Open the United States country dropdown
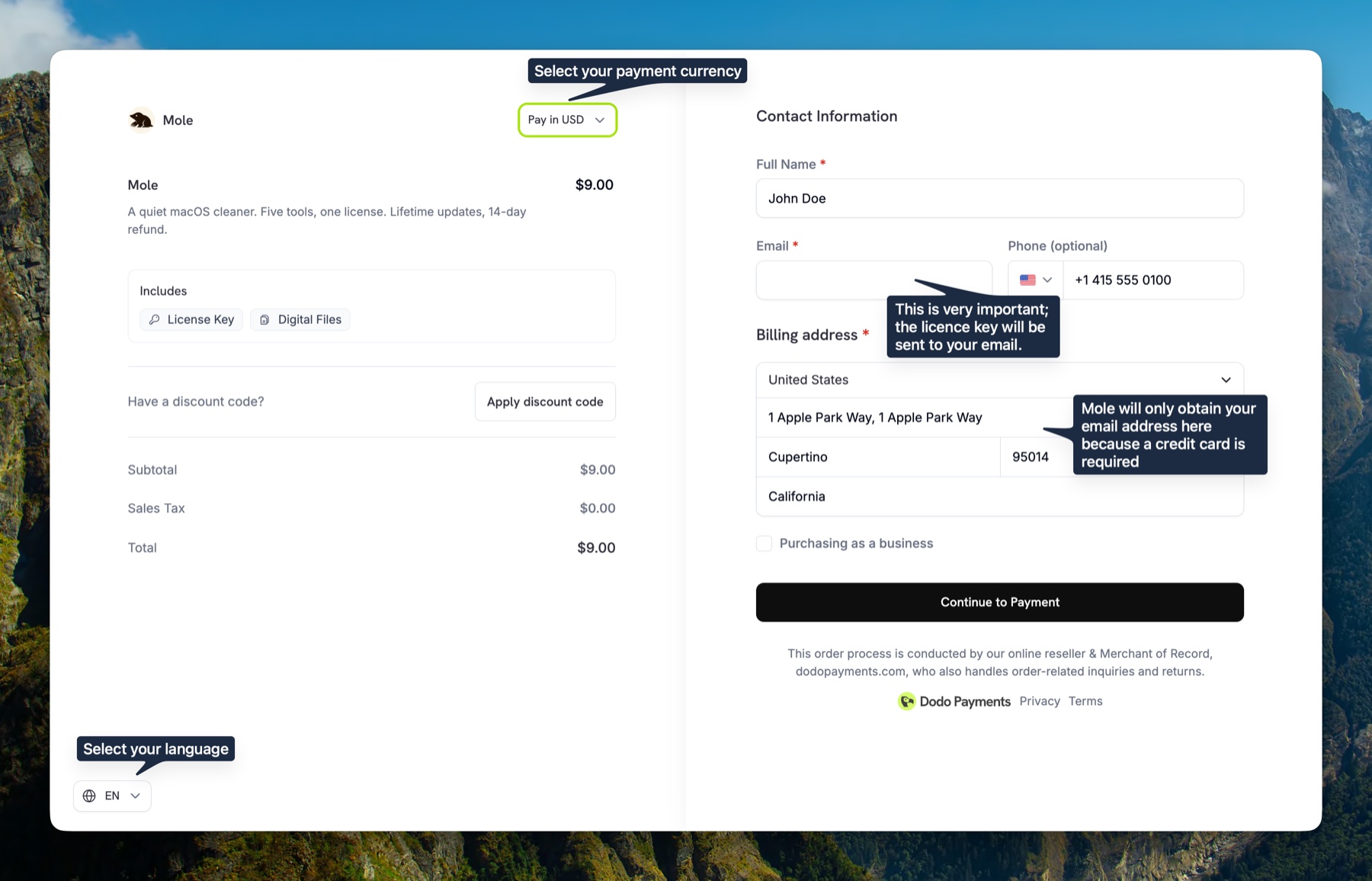Screen dimensions: 1372x881 [999, 380]
